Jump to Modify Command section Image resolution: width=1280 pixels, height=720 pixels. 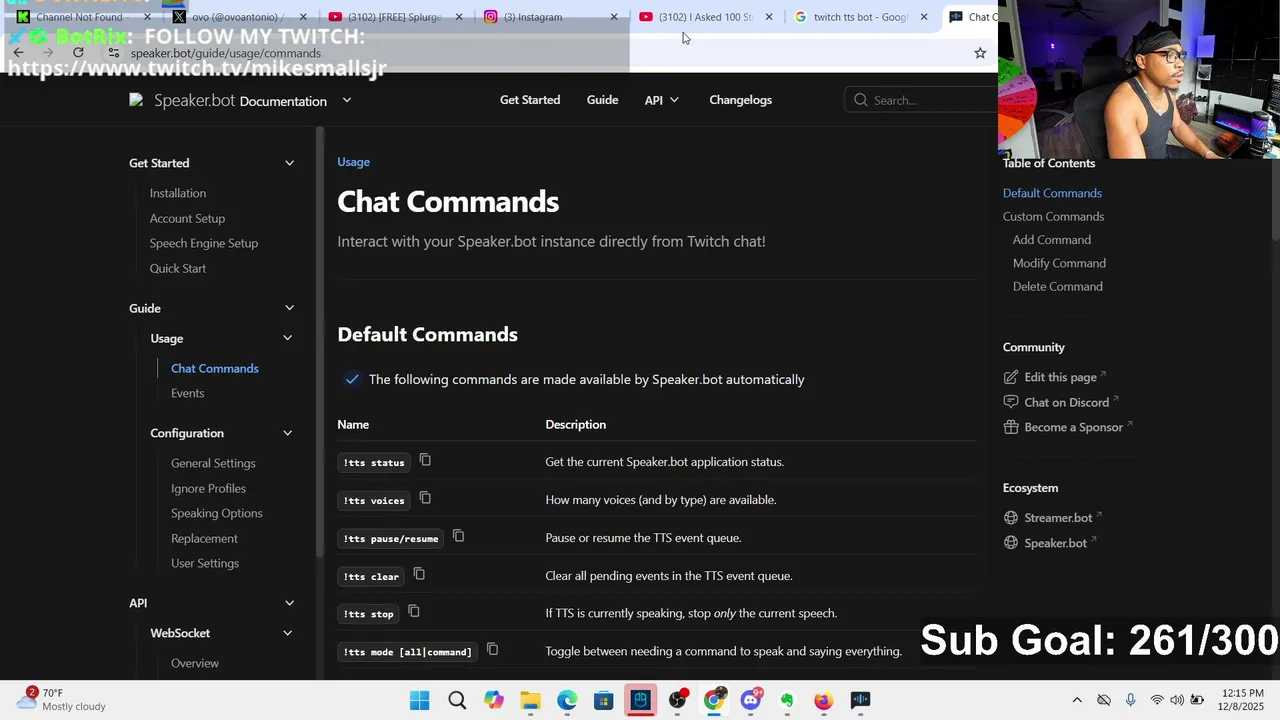[1059, 263]
